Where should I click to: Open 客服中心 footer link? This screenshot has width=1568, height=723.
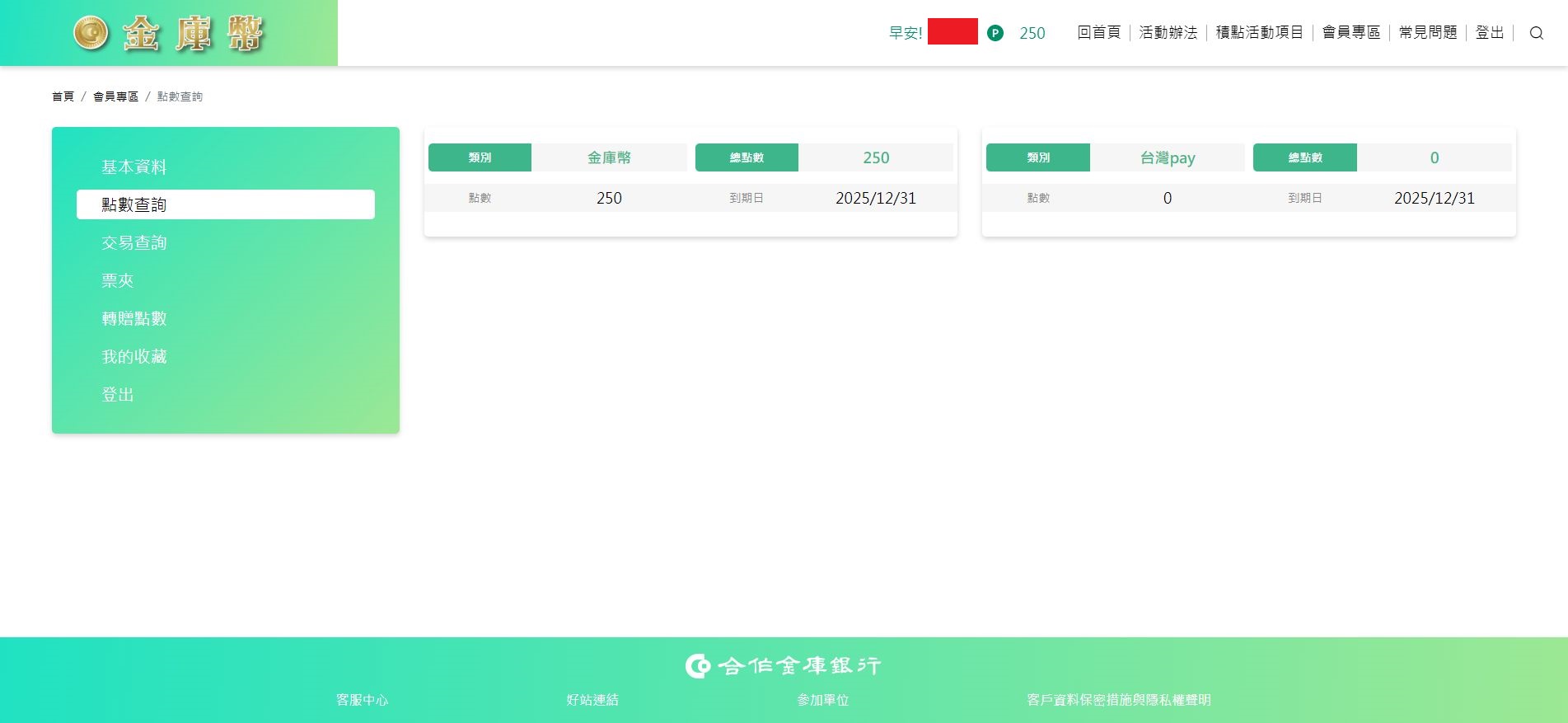[x=362, y=700]
